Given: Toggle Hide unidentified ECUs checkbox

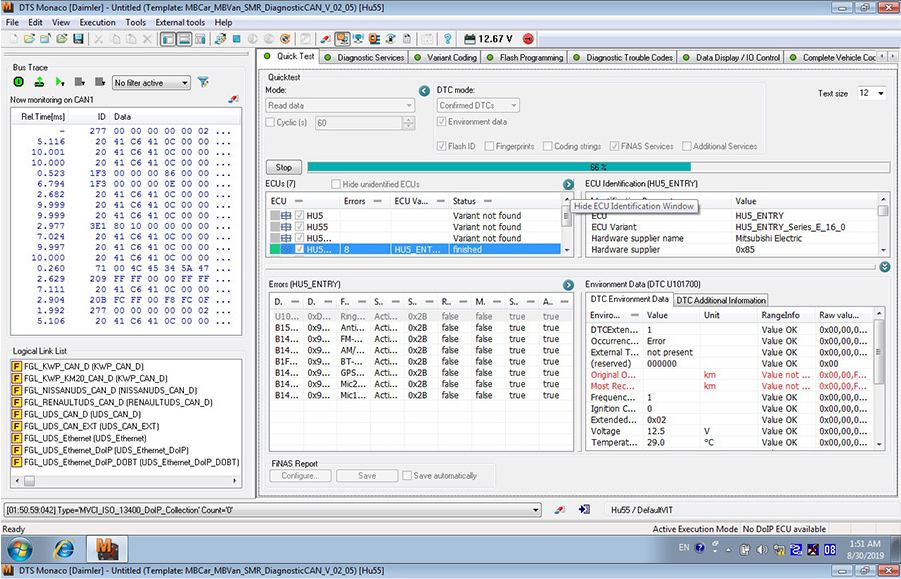Looking at the screenshot, I should coord(336,184).
